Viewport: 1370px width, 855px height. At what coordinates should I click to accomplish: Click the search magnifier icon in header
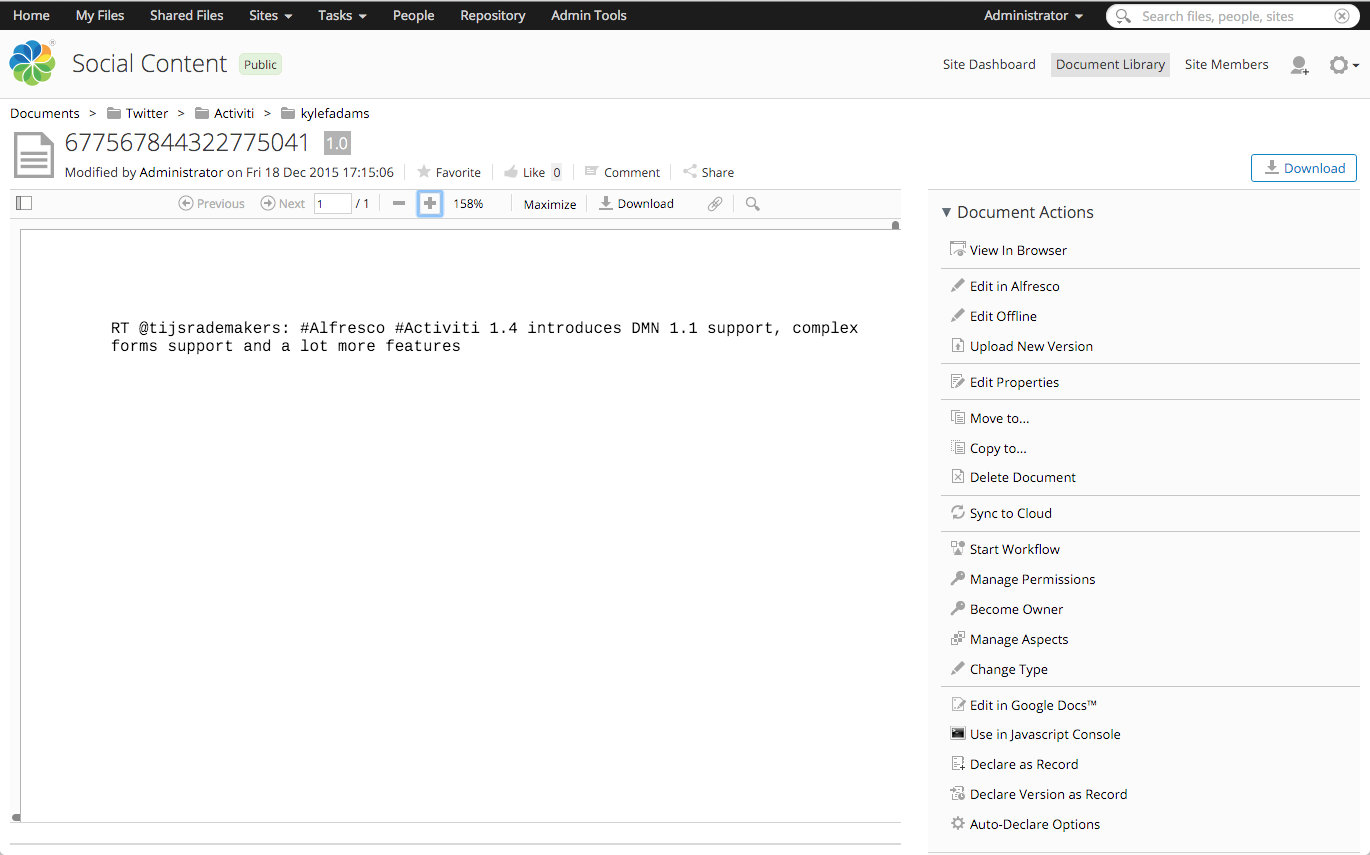tap(1124, 16)
